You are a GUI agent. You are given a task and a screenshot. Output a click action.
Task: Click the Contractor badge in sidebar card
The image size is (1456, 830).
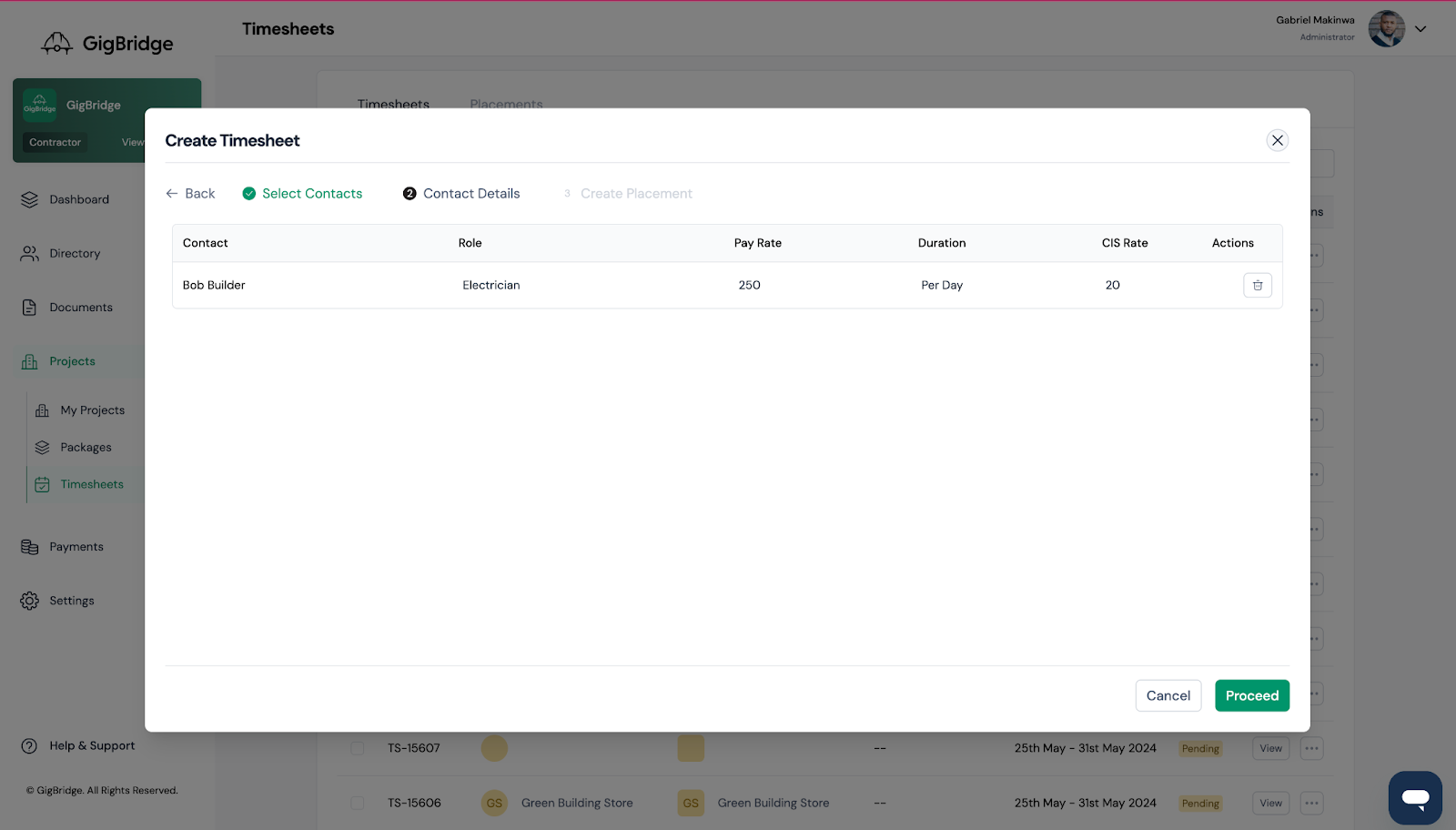point(55,142)
